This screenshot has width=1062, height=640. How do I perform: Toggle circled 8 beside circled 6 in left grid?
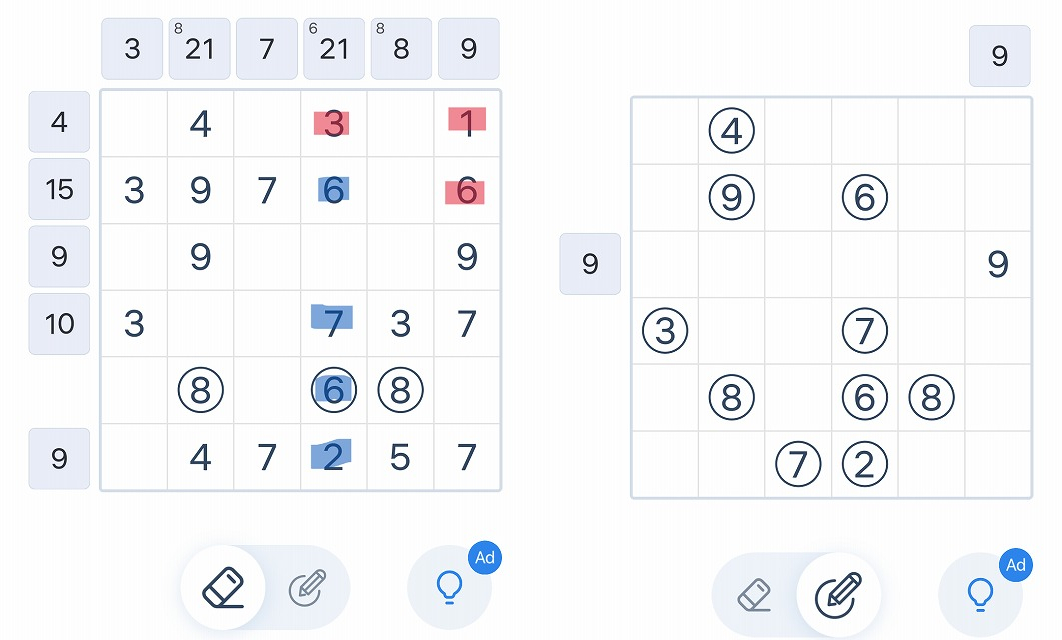[400, 390]
